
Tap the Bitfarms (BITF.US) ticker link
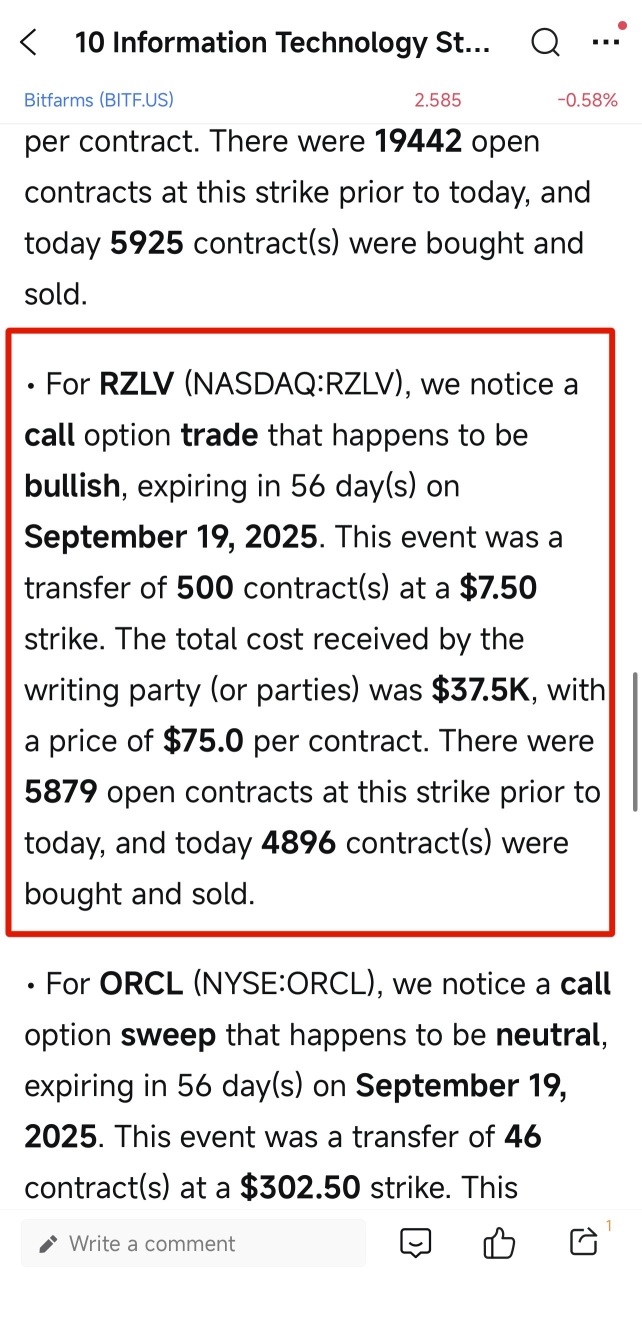pyautogui.click(x=99, y=100)
